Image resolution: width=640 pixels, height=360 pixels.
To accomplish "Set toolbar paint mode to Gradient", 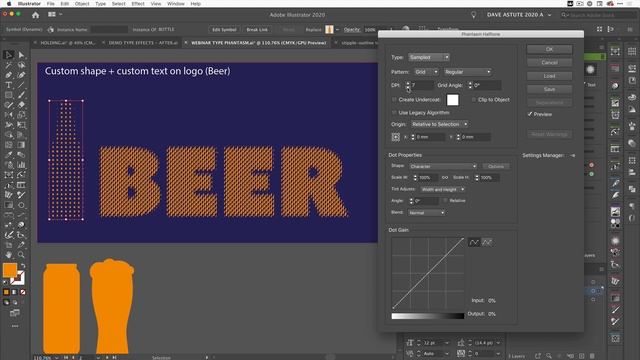I will point(15,292).
